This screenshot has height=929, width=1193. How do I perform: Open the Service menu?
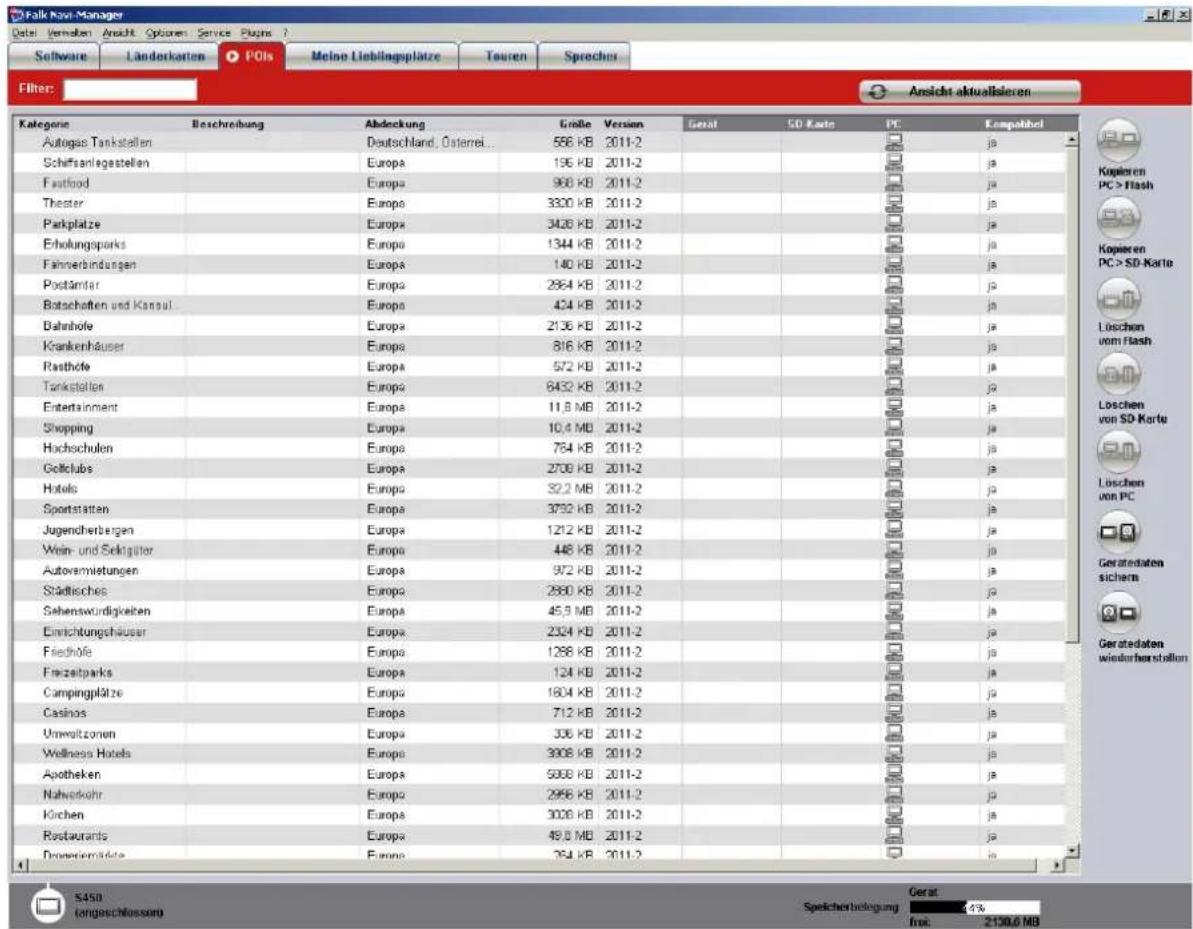(x=214, y=33)
